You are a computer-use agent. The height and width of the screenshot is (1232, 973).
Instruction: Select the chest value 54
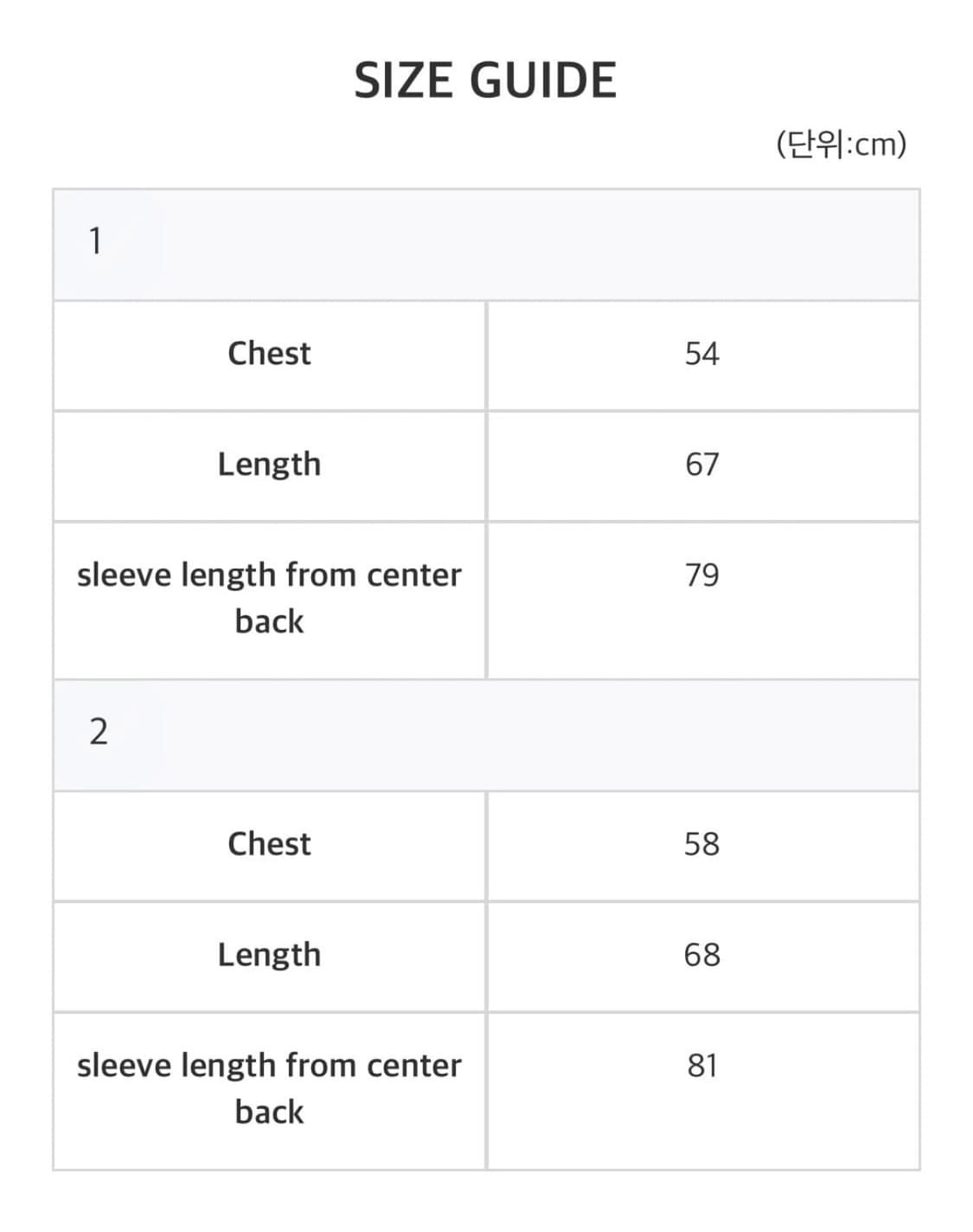click(x=701, y=354)
